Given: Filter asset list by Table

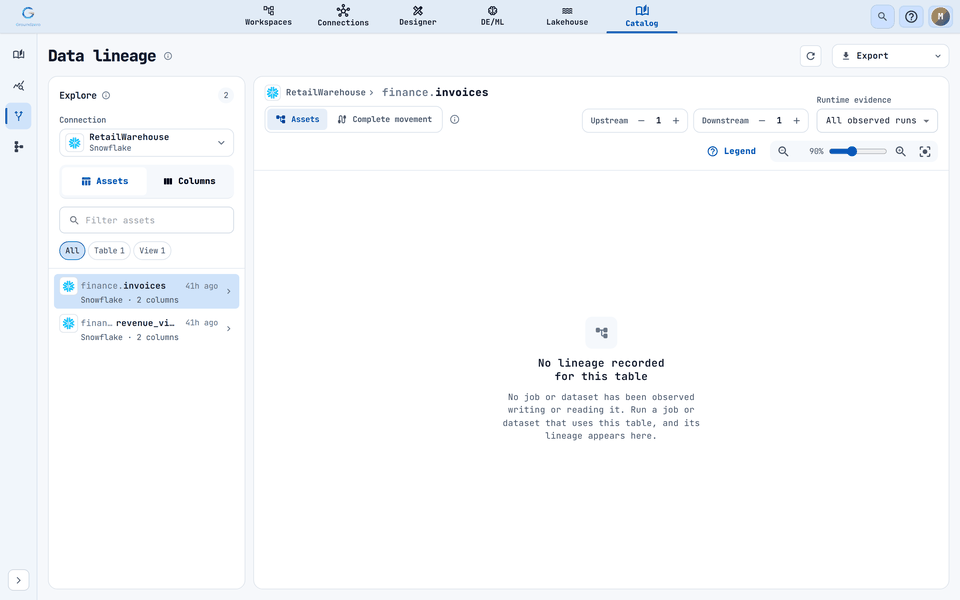Looking at the screenshot, I should 109,250.
